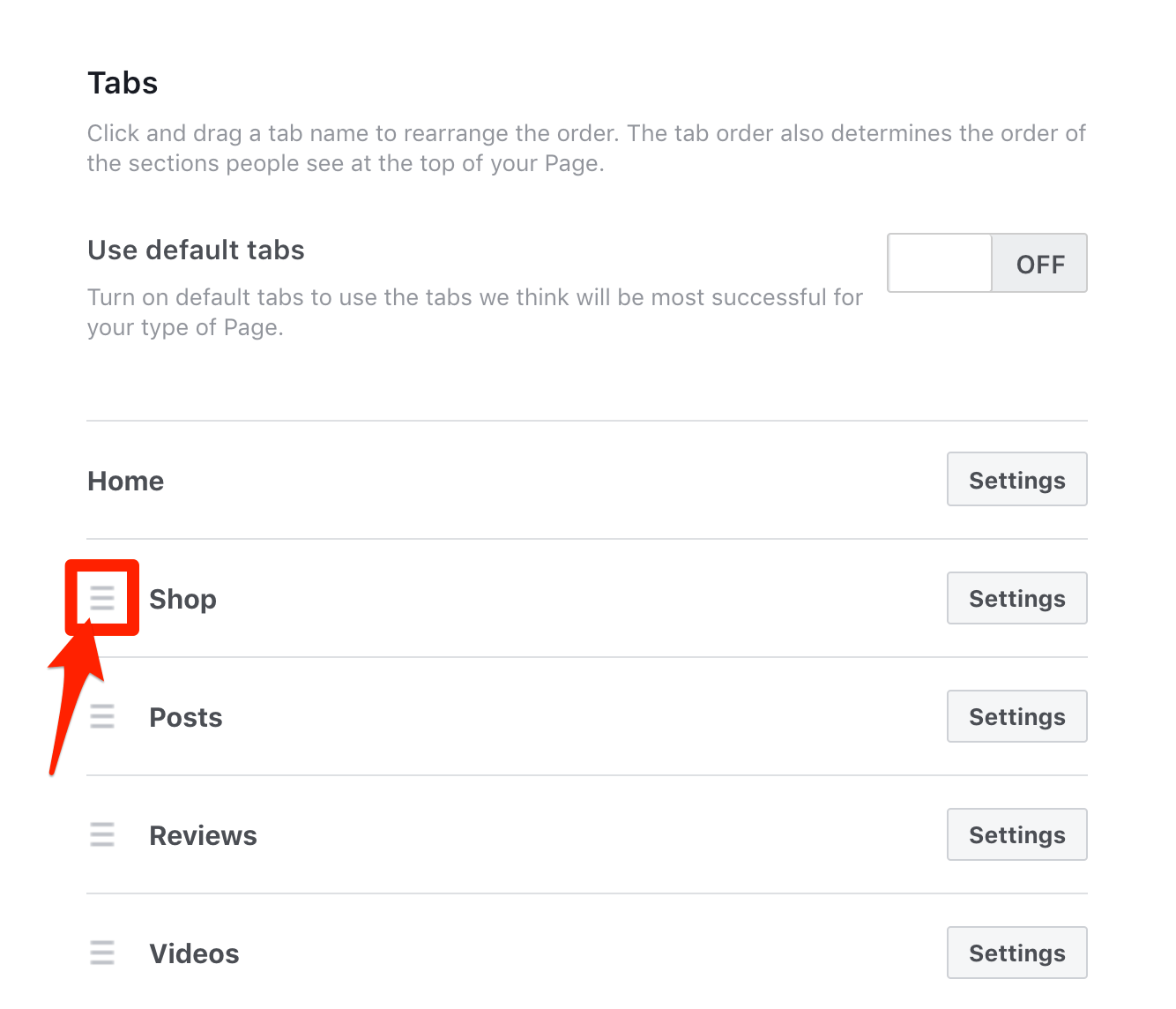
Task: Click the OFF label on default tabs switch
Action: 1040,264
